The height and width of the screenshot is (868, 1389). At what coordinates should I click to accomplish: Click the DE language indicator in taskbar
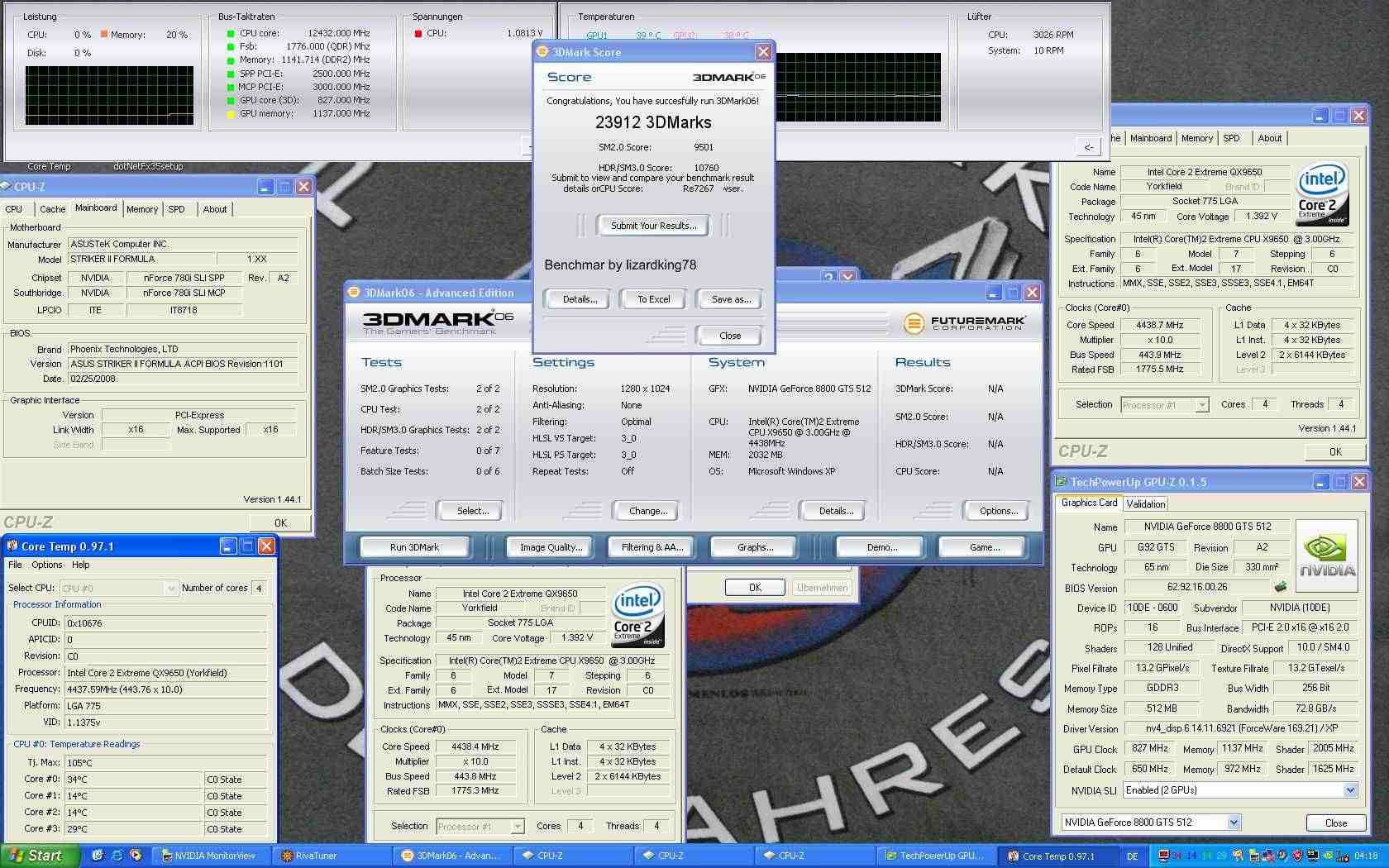coord(1132,856)
